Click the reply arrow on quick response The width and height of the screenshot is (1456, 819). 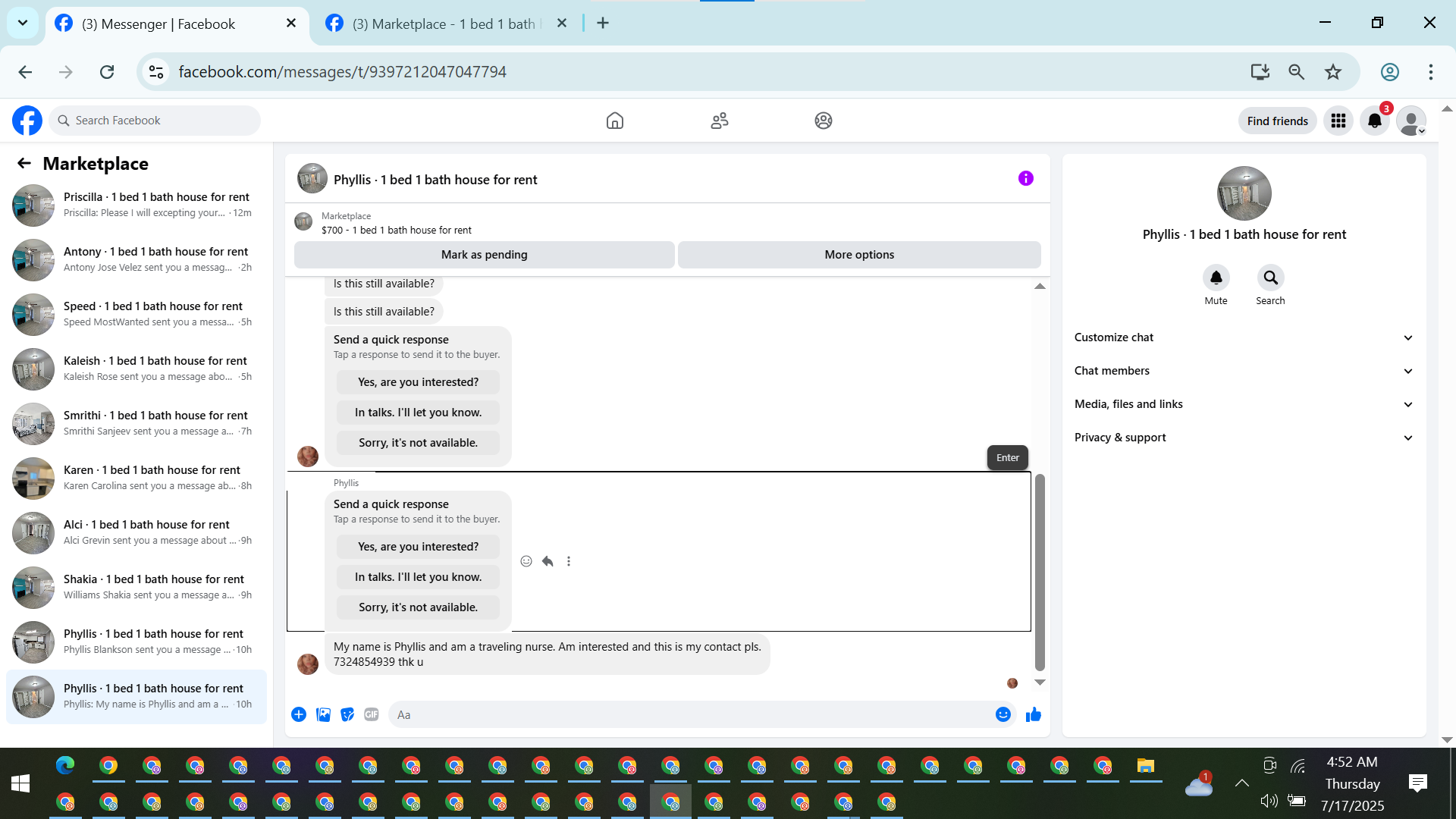tap(548, 561)
